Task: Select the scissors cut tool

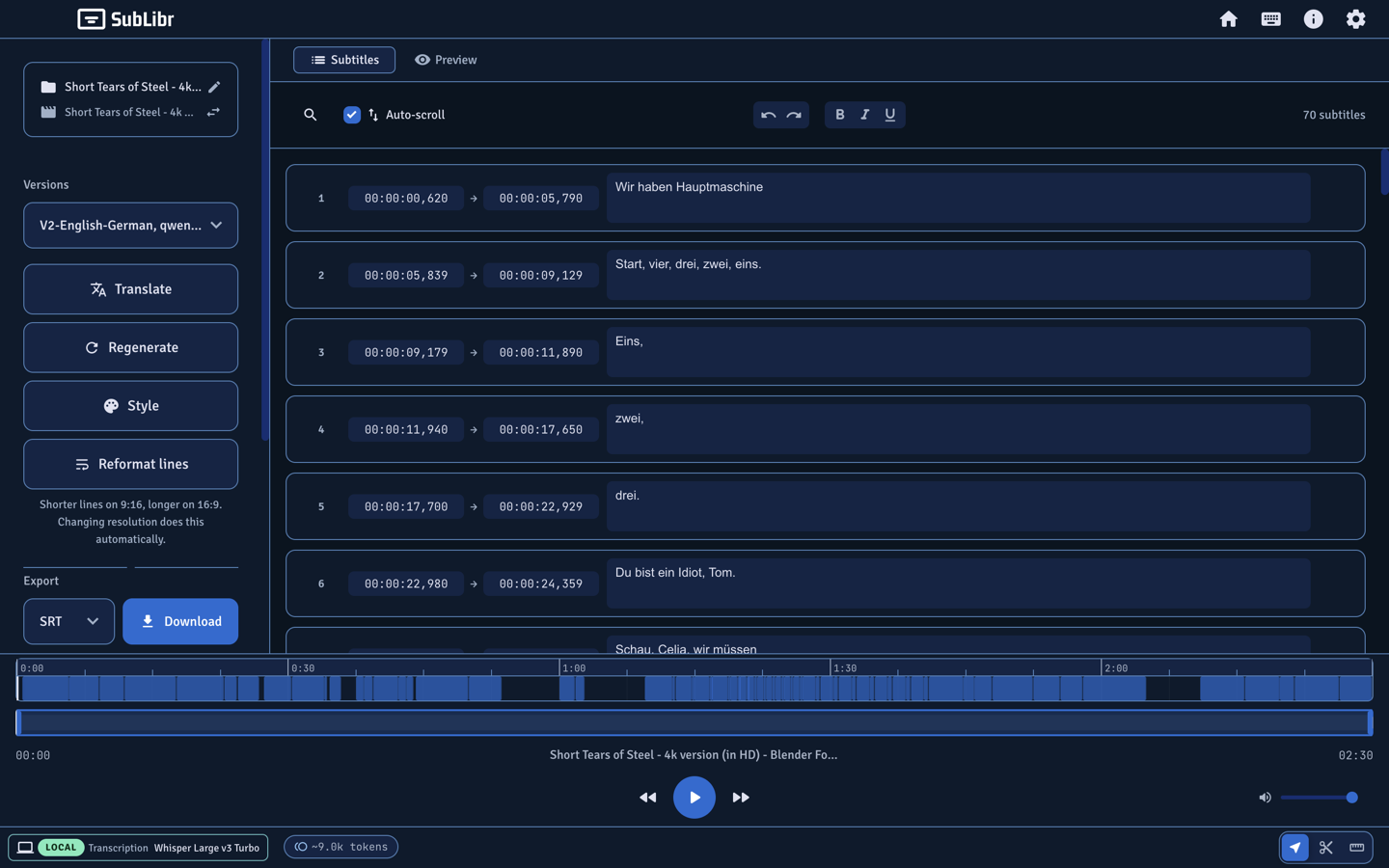Action: (1325, 847)
